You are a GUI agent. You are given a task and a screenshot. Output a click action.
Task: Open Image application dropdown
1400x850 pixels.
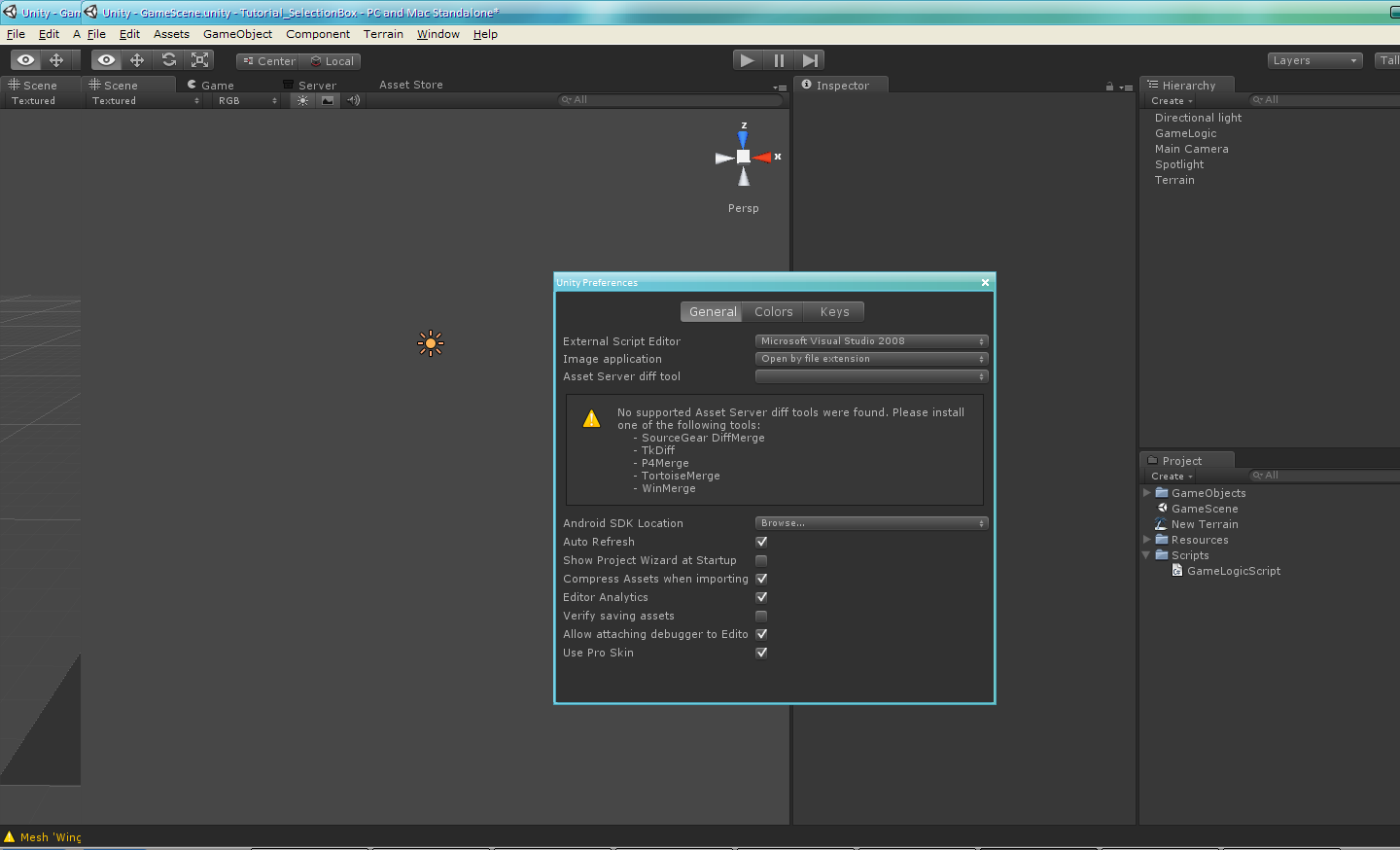pyautogui.click(x=871, y=359)
